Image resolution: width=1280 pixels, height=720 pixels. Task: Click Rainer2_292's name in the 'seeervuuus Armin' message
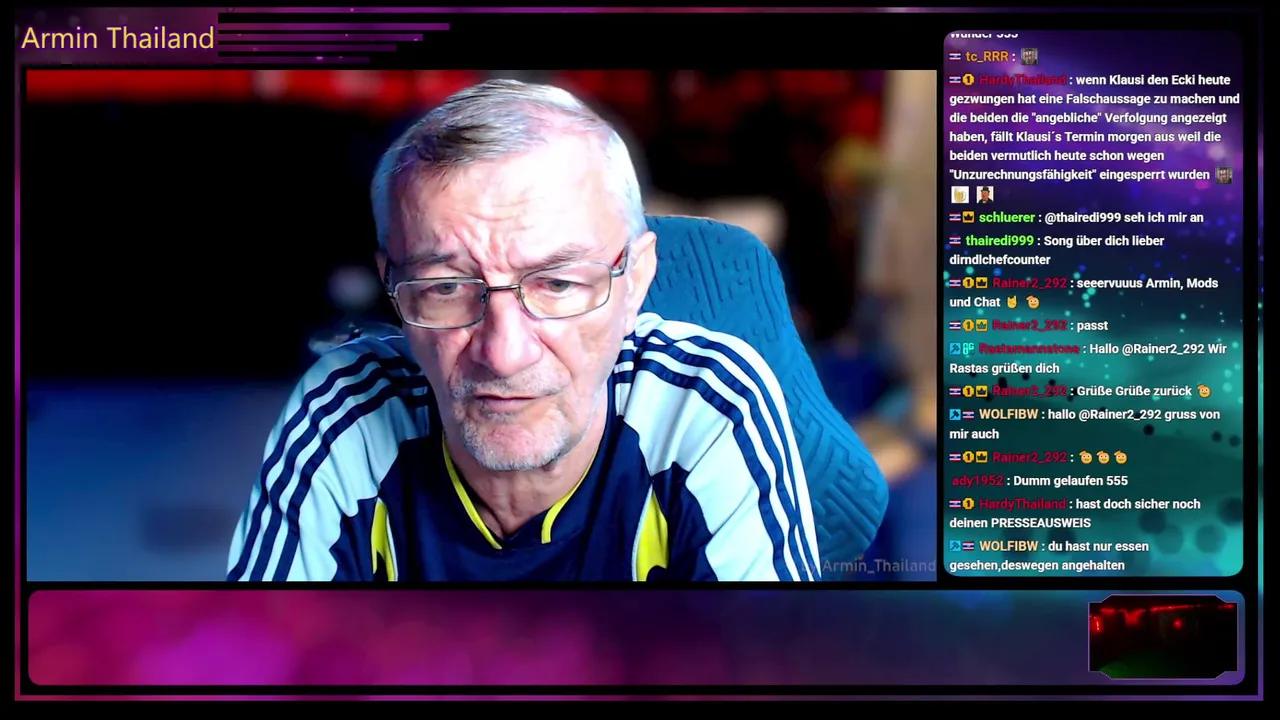click(1029, 284)
